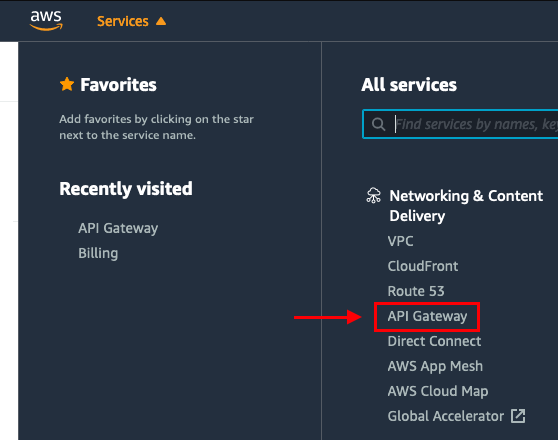Click Global Accelerator external link icon
558x440 pixels.
(x=518, y=416)
